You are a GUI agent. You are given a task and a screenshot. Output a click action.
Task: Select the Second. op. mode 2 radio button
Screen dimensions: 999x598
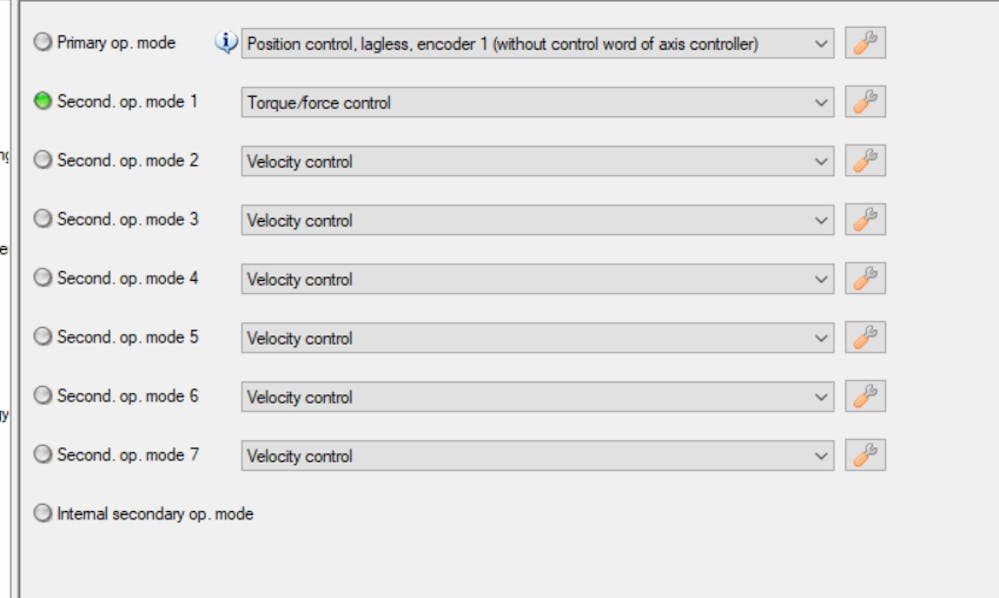point(43,160)
